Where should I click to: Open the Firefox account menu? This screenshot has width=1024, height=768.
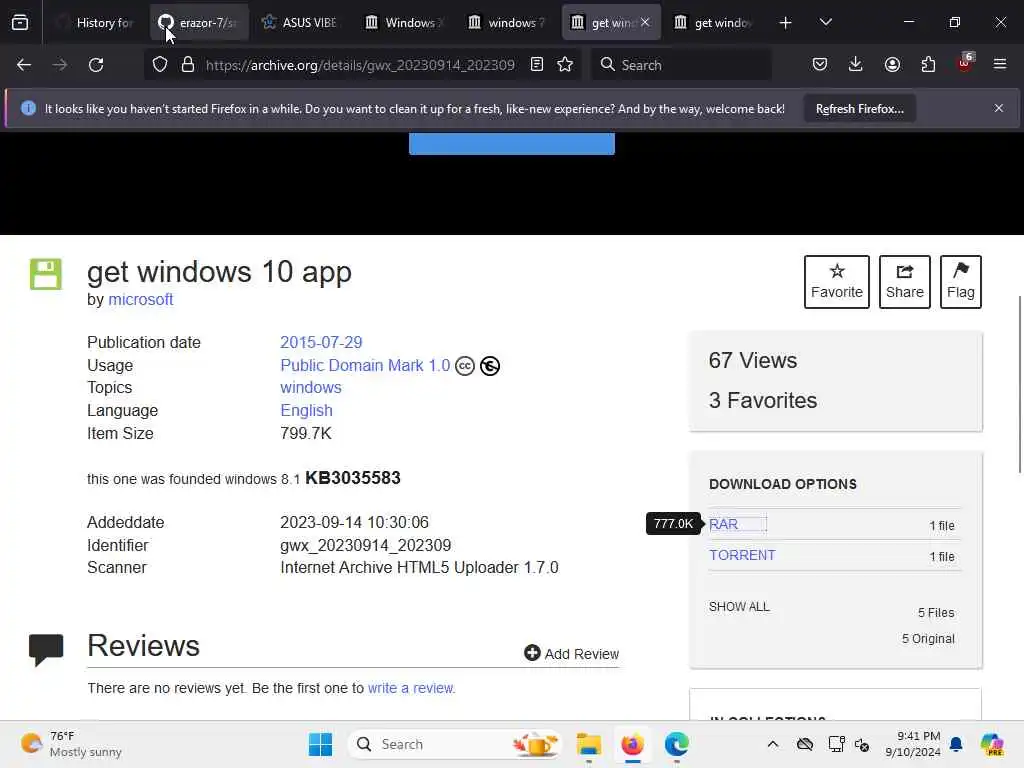point(892,65)
